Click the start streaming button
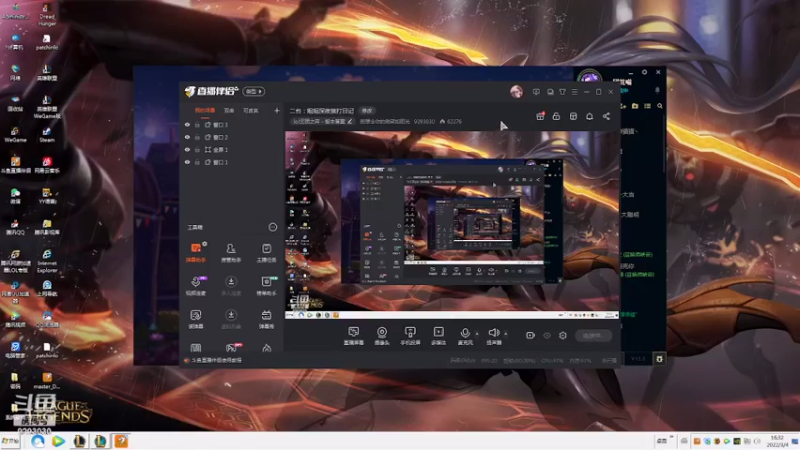The image size is (800, 450). click(593, 335)
